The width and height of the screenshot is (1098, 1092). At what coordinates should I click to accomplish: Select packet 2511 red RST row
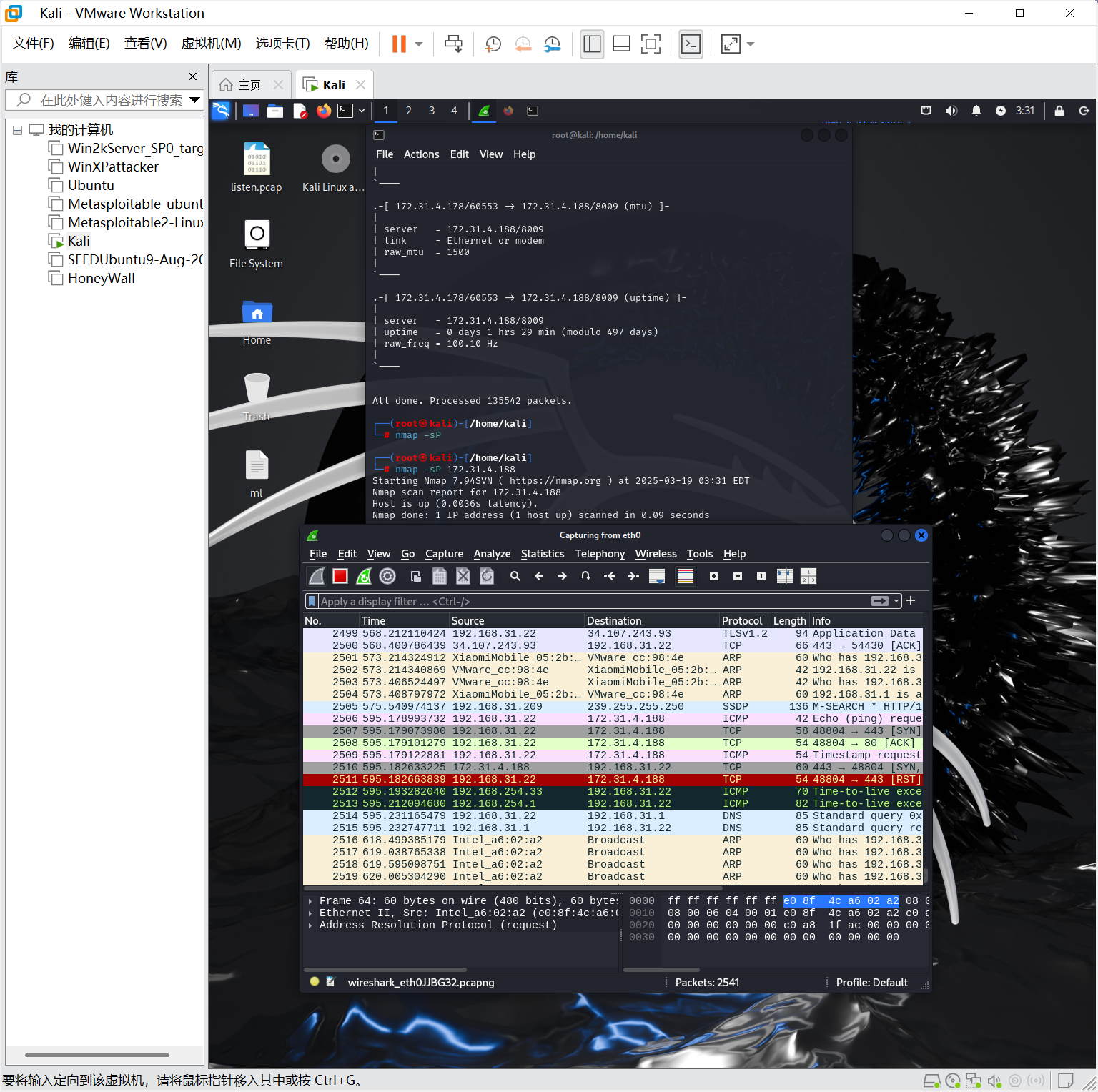click(x=613, y=780)
